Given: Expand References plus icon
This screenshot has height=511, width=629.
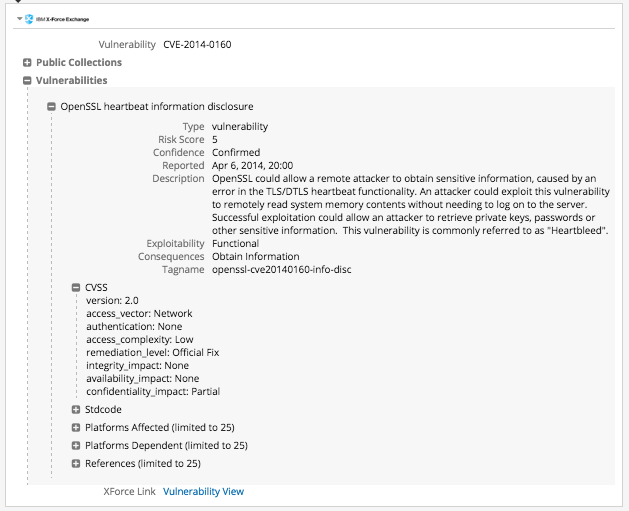Looking at the screenshot, I should click(x=76, y=463).
